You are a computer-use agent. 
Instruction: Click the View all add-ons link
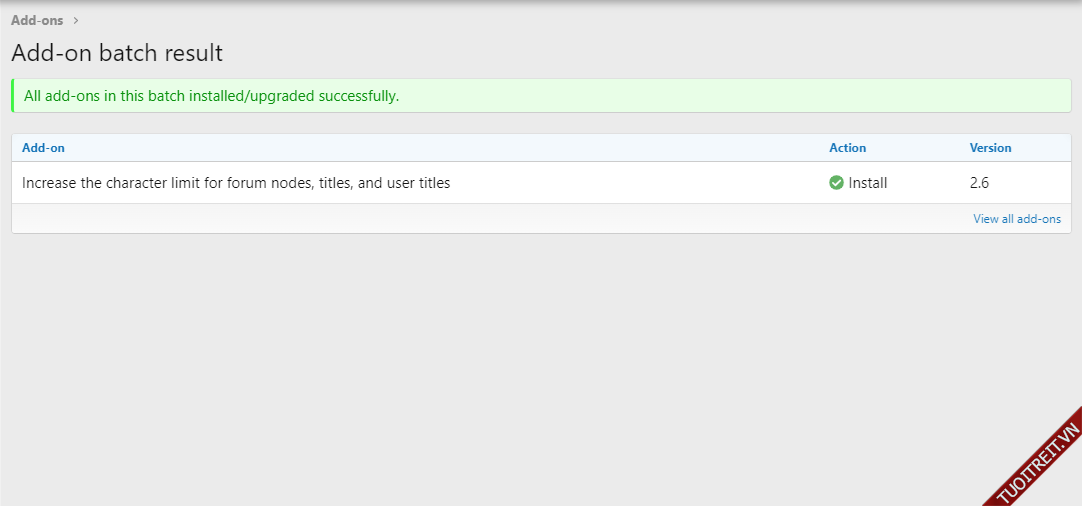[x=1017, y=219]
